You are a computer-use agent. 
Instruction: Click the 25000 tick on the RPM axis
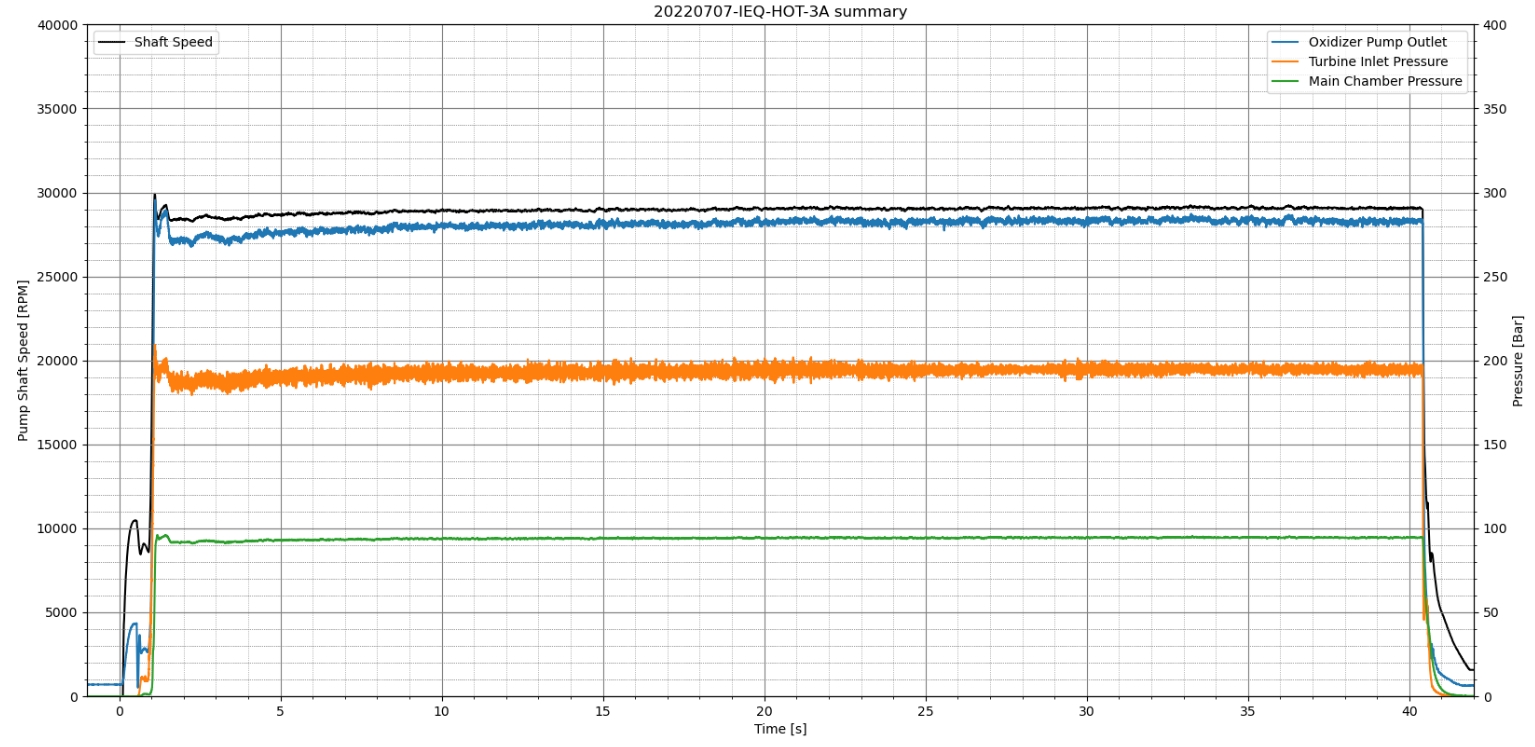[x=59, y=277]
